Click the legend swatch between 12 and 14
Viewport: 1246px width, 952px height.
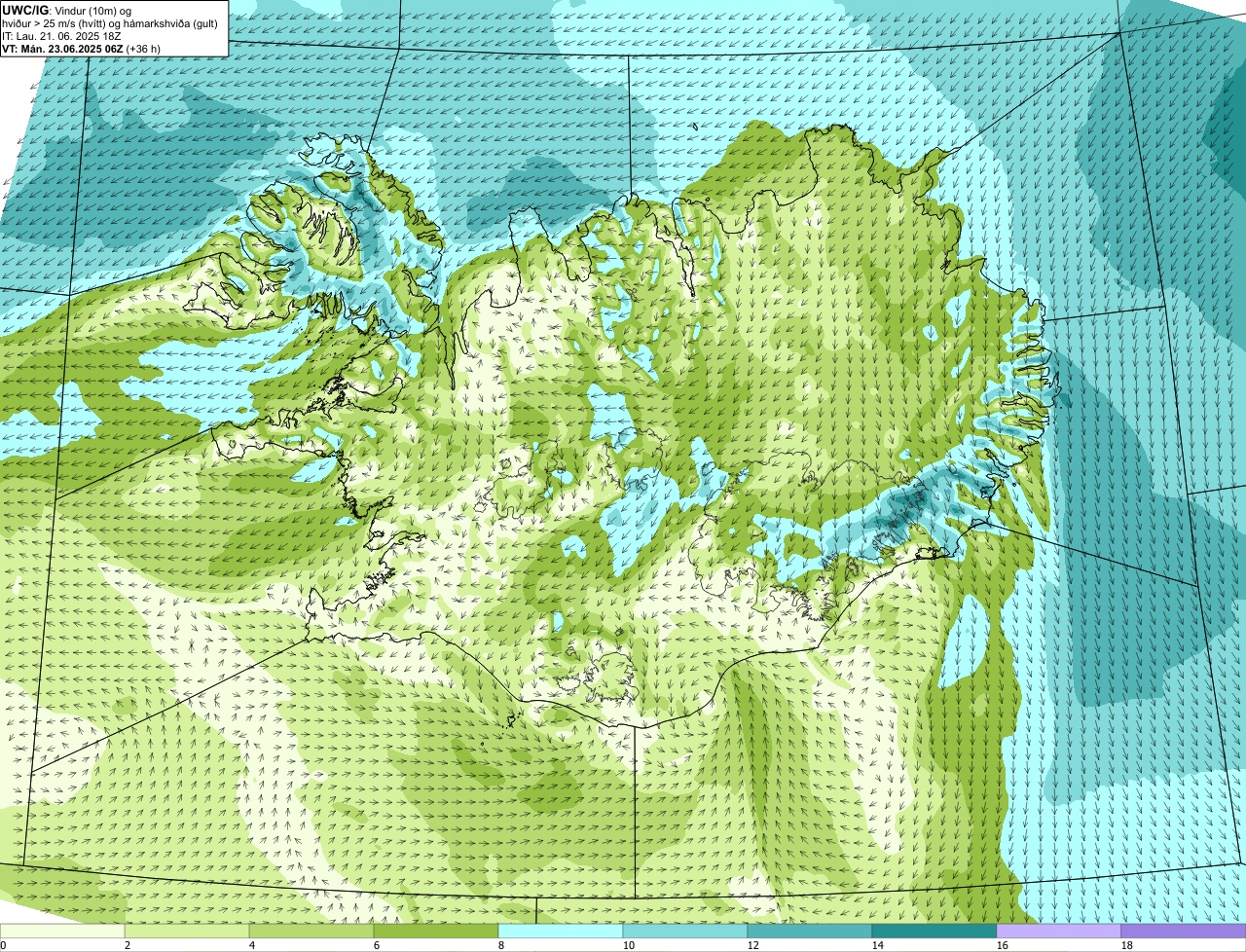(810, 932)
